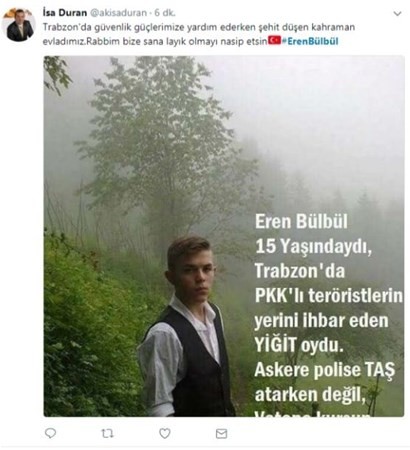Viewport: 410px width, 450px height.
Task: Click the reply speech bubble icon
Action: [x=50, y=433]
